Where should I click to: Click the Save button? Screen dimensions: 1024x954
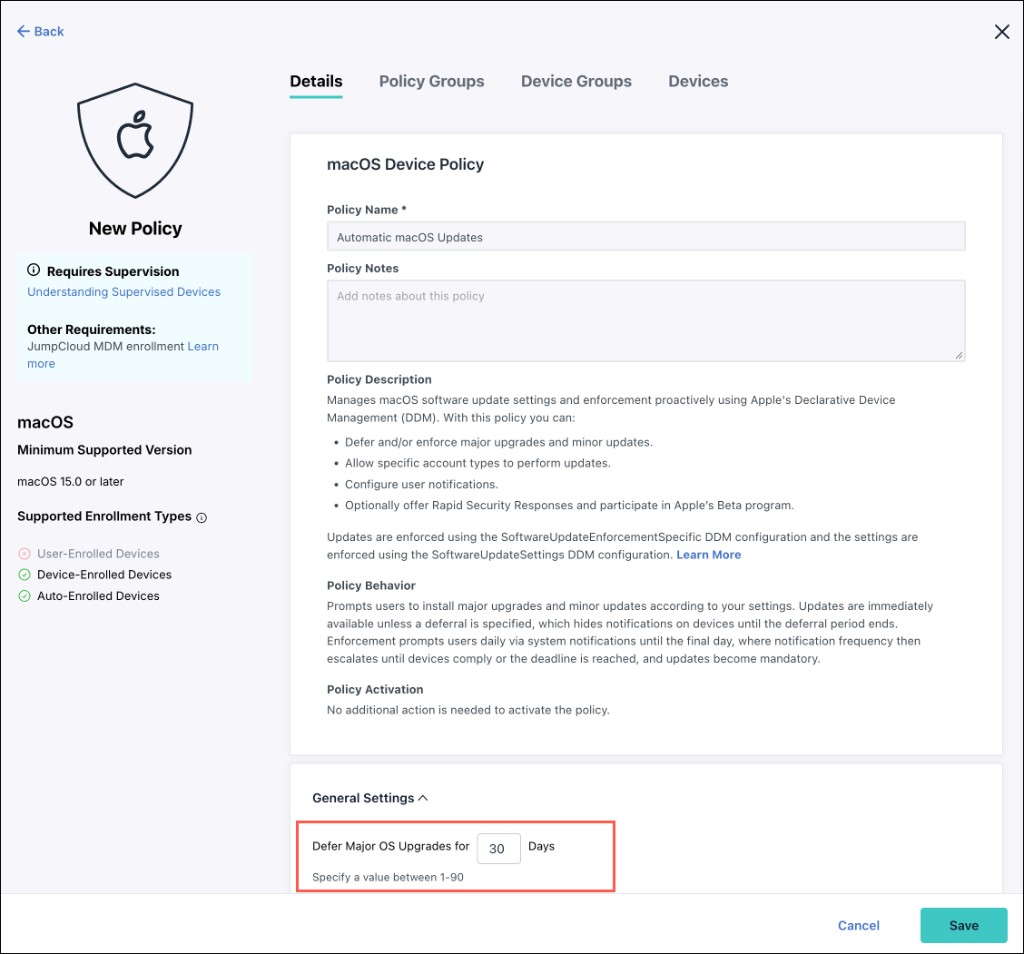(x=964, y=925)
